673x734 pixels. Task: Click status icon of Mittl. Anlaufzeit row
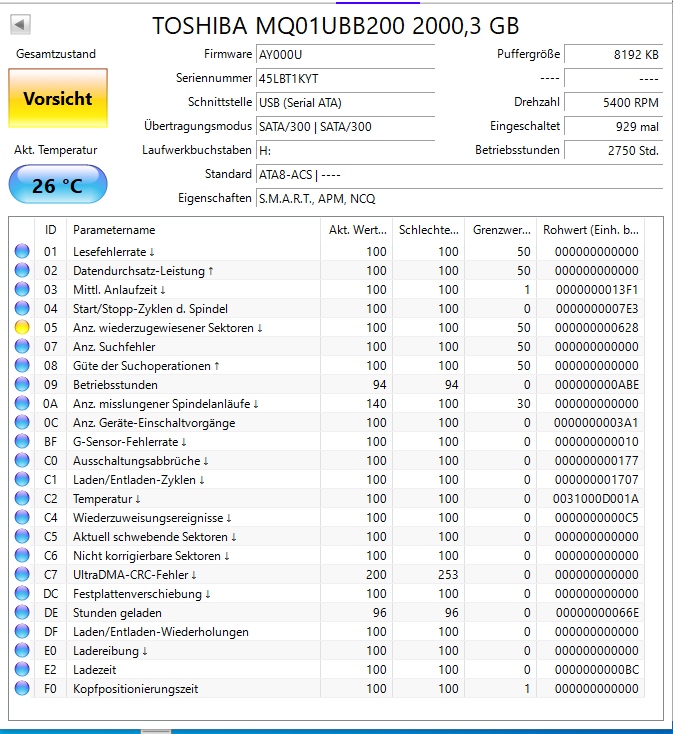coord(22,289)
